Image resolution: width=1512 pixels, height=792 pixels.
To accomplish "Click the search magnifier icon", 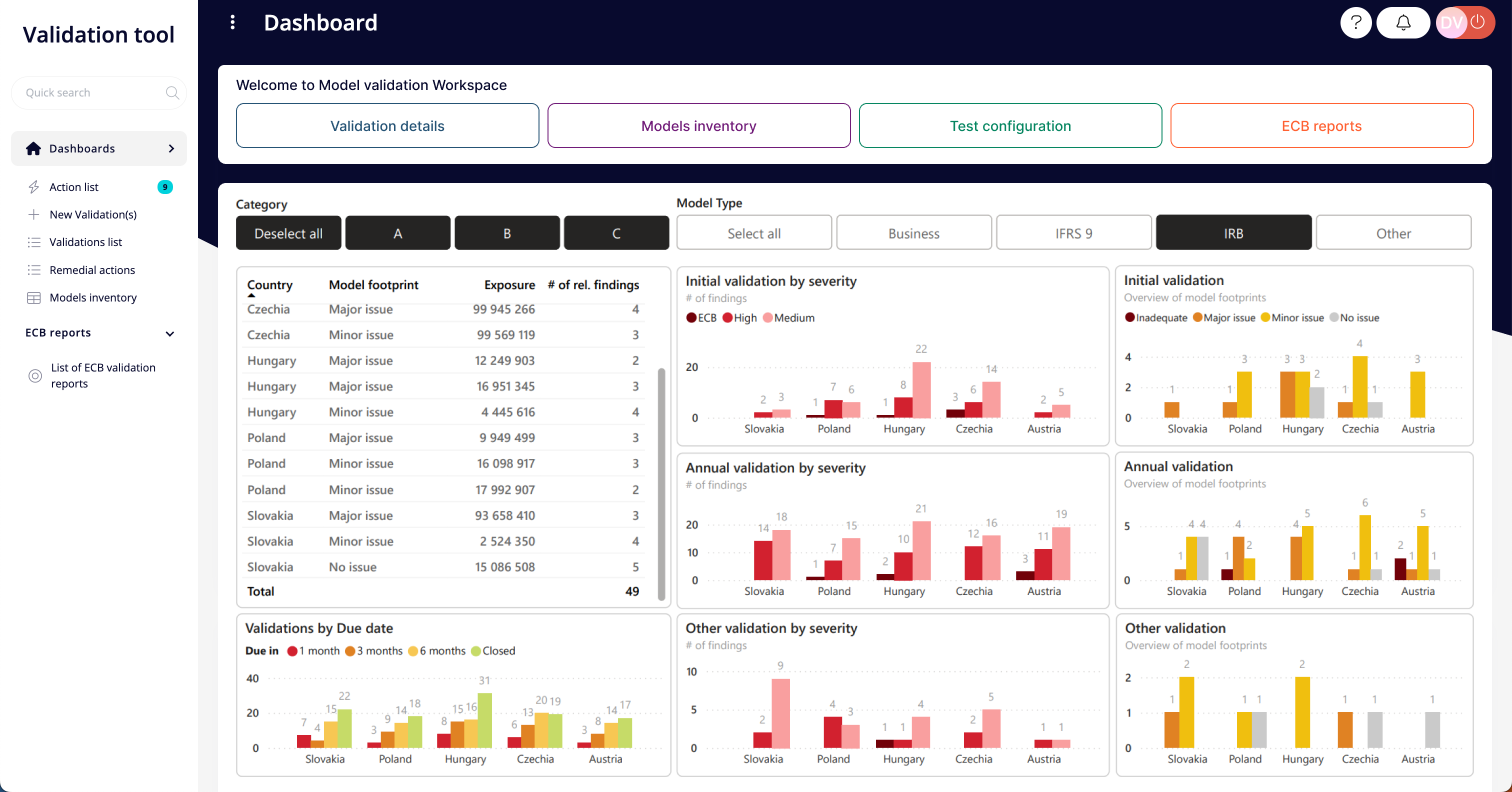I will (172, 93).
